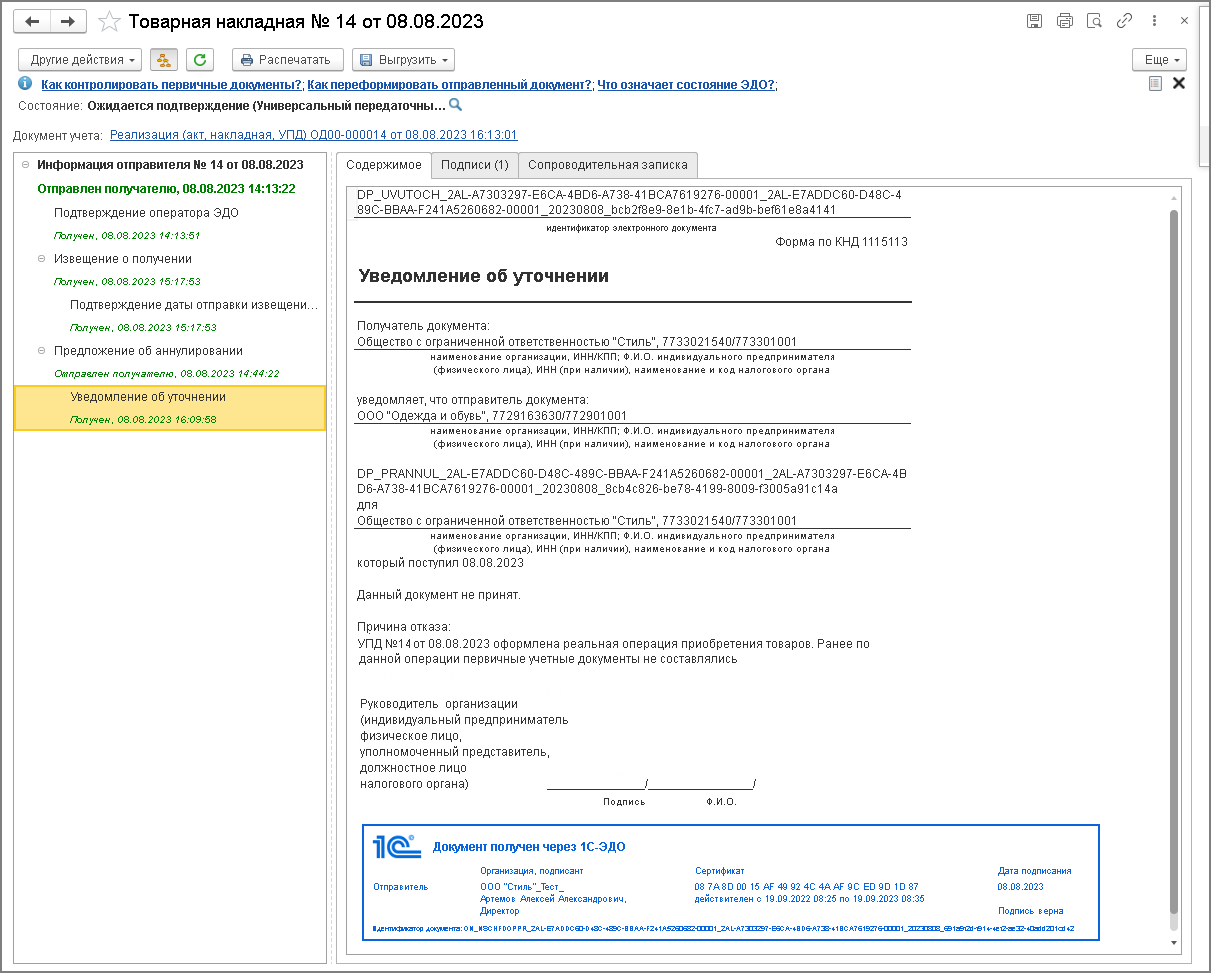1211x973 pixels.
Task: Go forward with the right arrow button
Action: [67, 21]
